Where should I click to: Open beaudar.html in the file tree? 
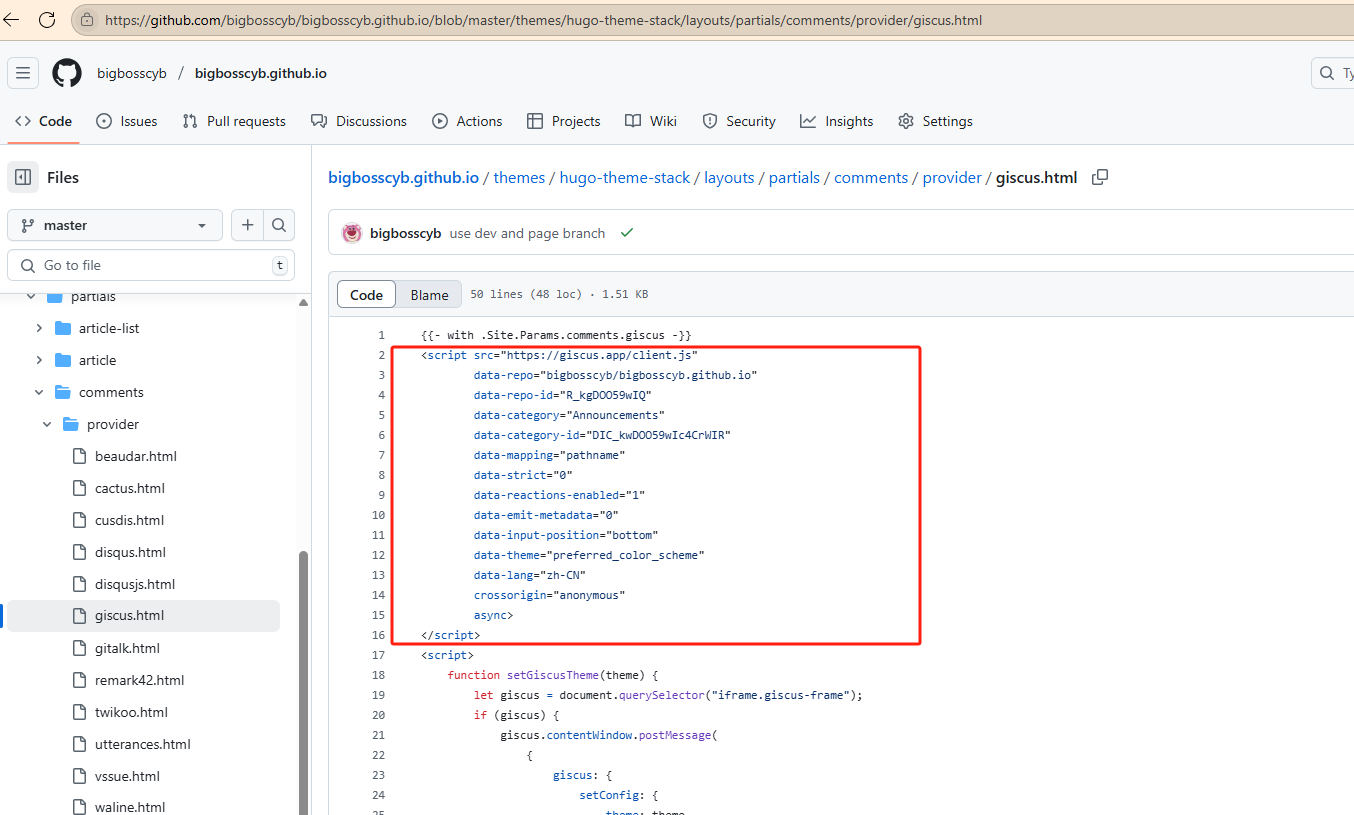136,456
